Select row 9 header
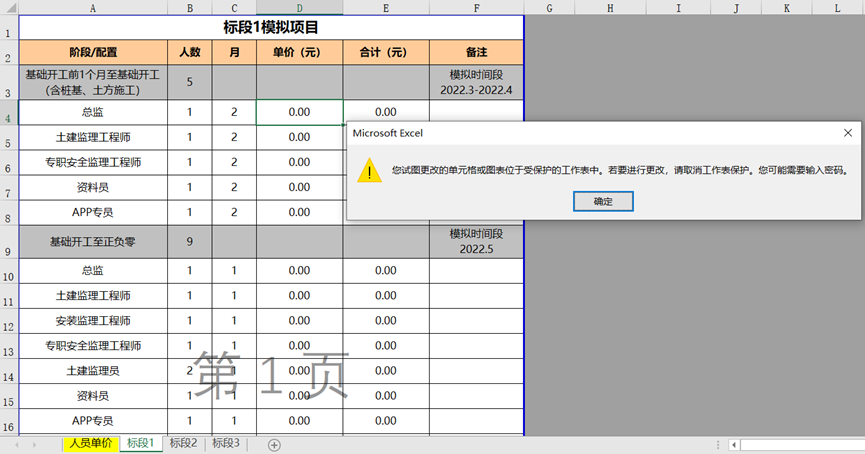The width and height of the screenshot is (865, 454). coord(9,242)
